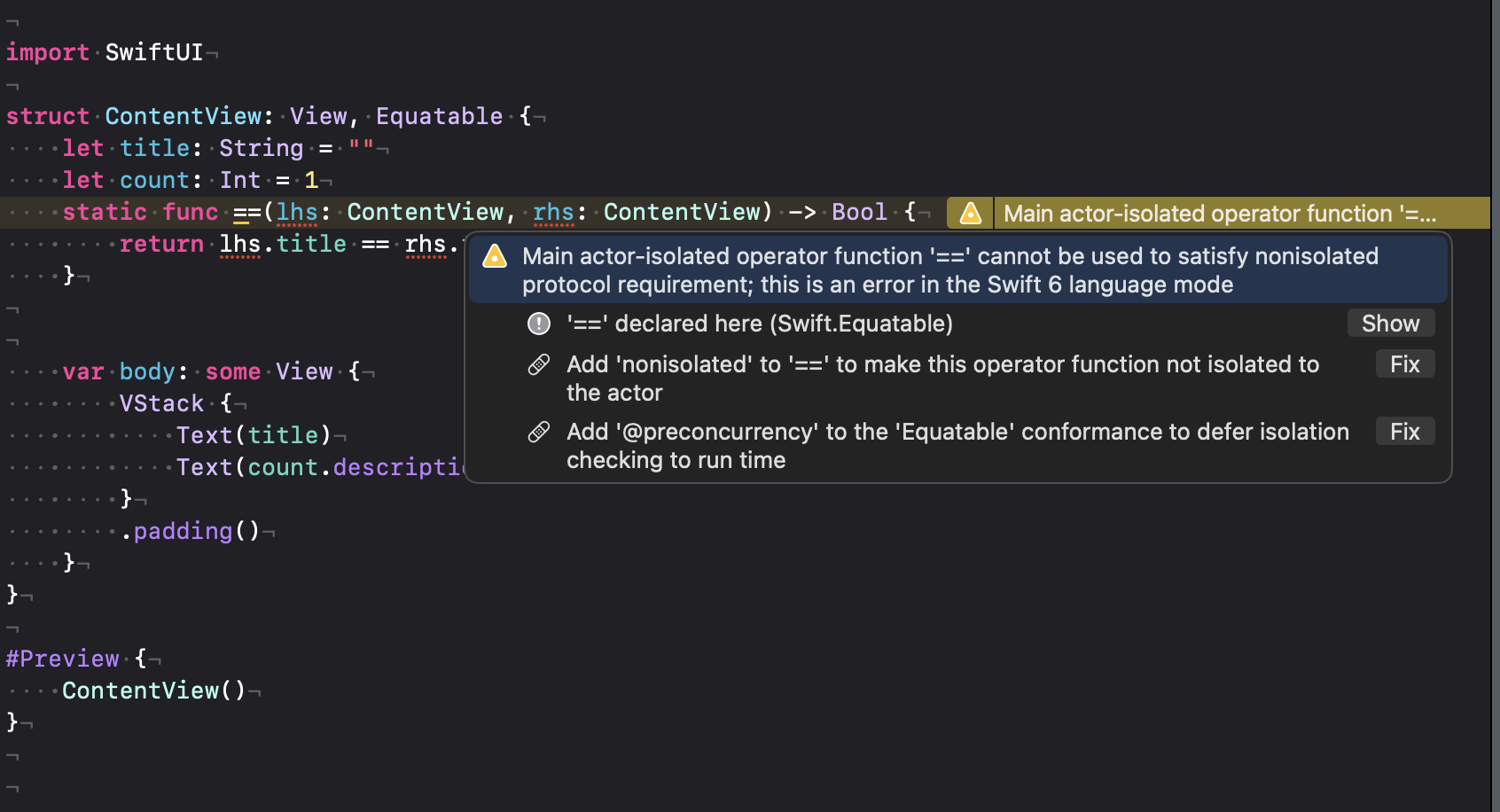
Task: Click the underlined rhs parameter in function signature
Action: pyautogui.click(x=553, y=213)
